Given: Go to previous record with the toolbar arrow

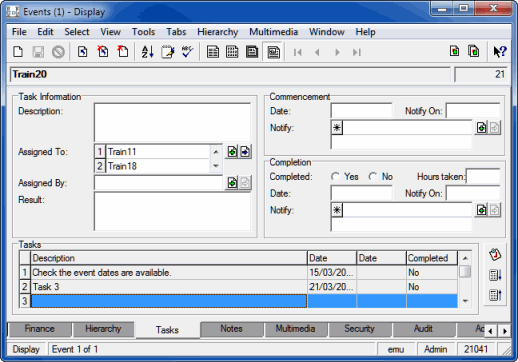Looking at the screenshot, I should coord(317,52).
